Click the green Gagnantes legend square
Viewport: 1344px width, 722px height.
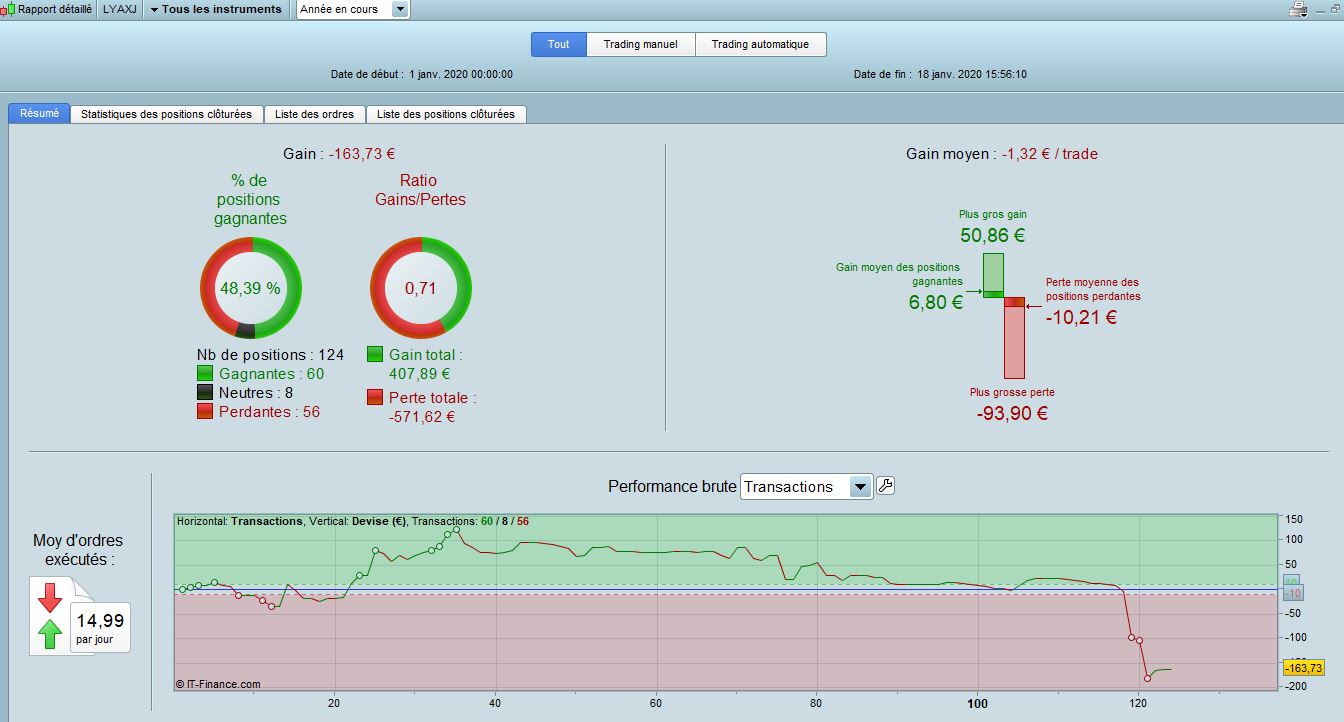[205, 374]
